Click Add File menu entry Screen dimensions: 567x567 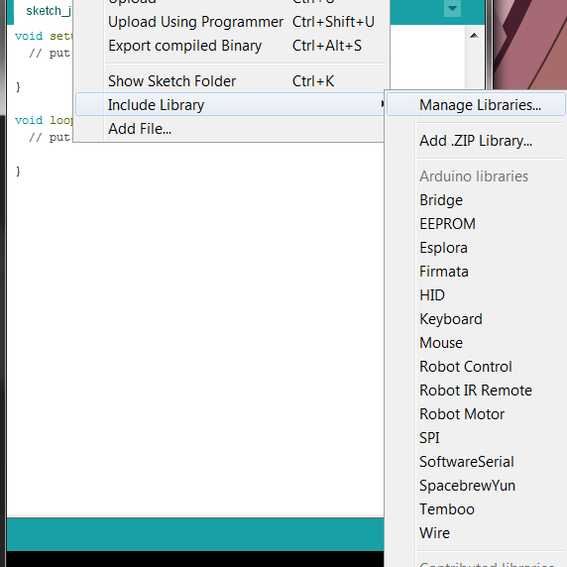pyautogui.click(x=230, y=128)
